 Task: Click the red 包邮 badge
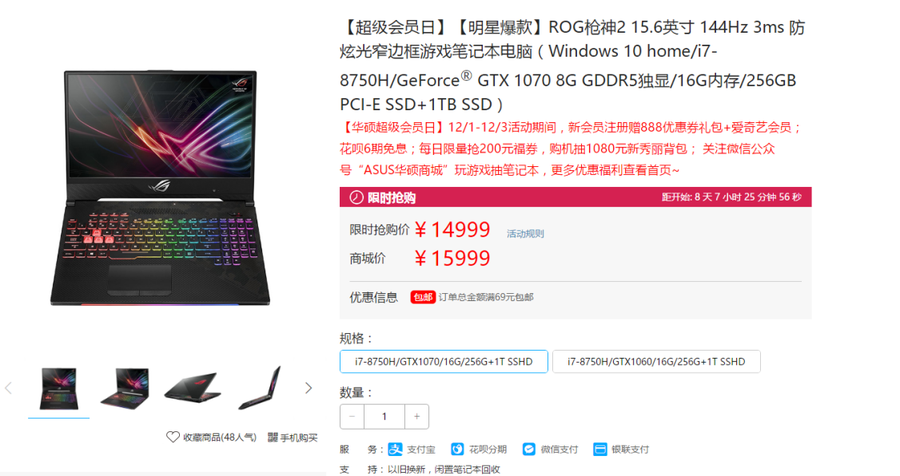(422, 297)
